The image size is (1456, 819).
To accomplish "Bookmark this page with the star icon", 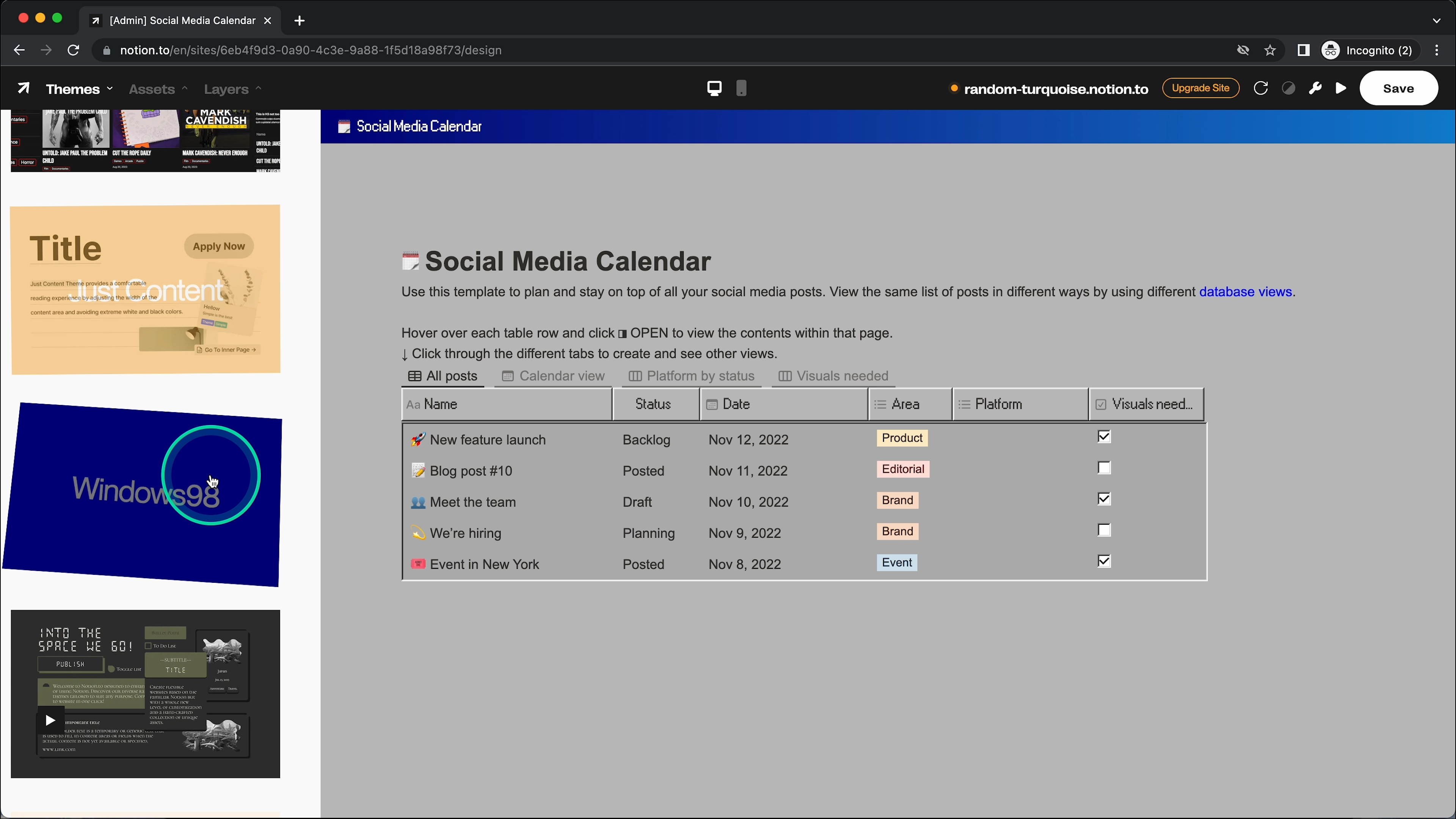I will (x=1270, y=50).
